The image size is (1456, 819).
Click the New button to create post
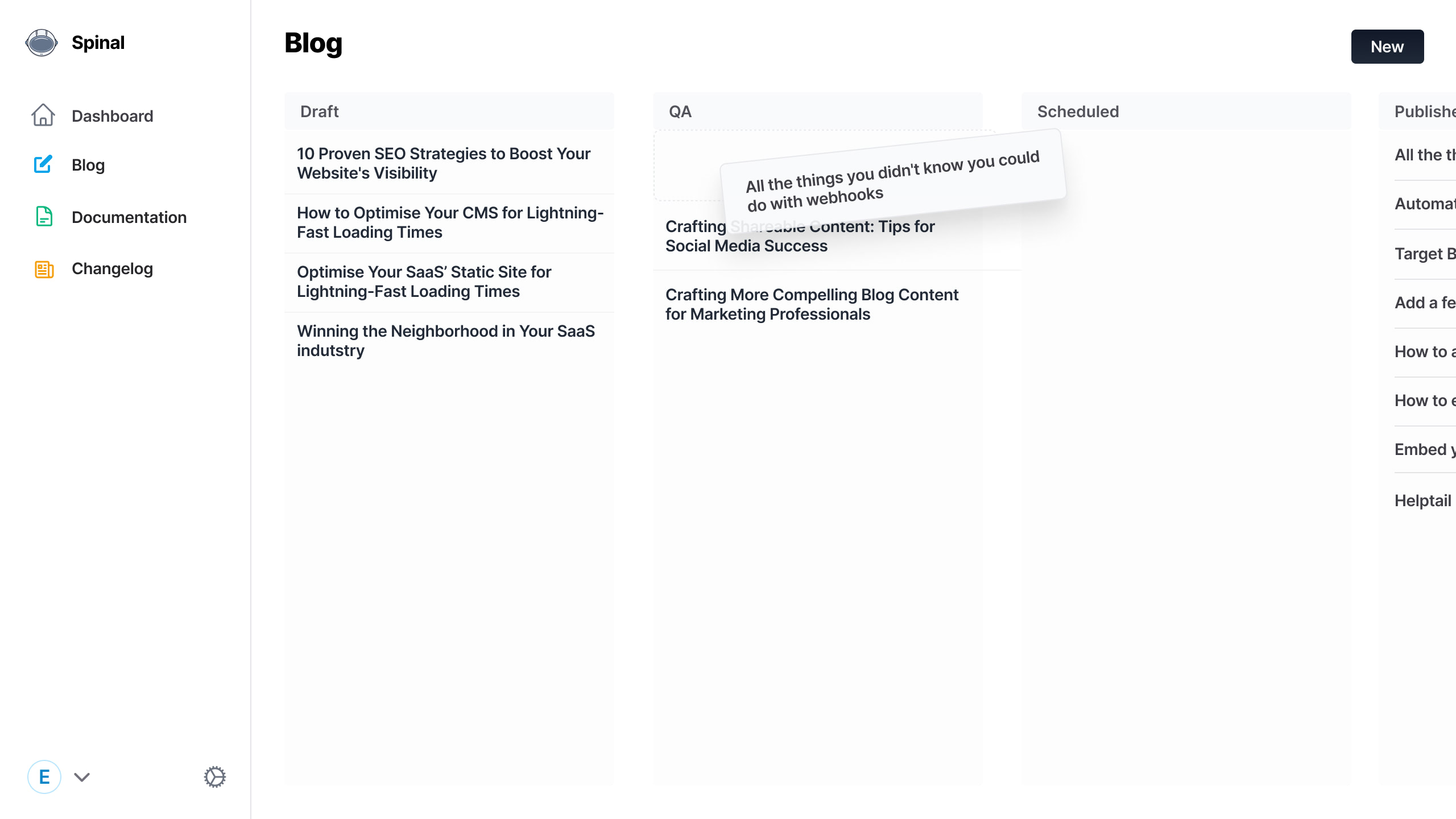point(1388,46)
